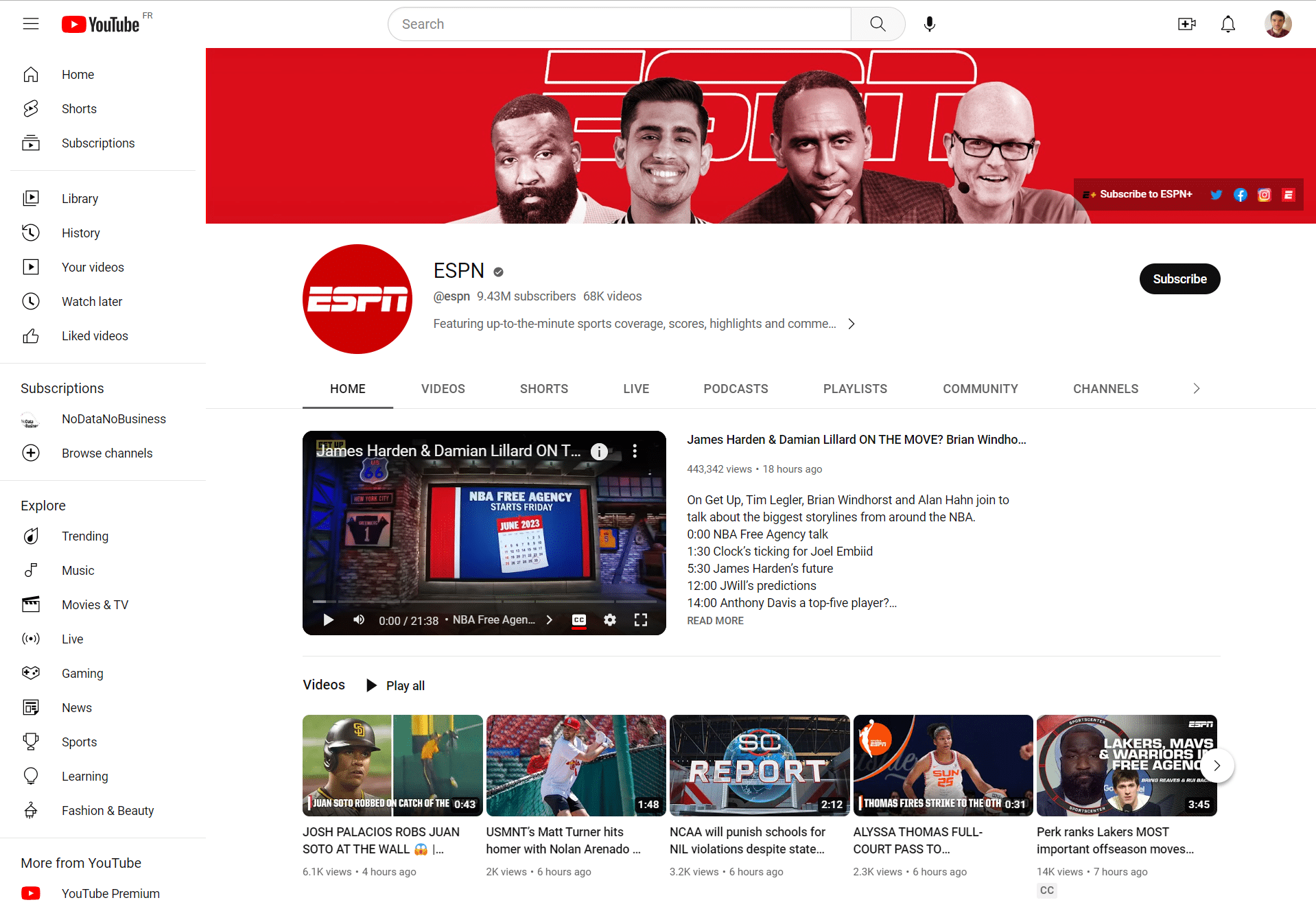Open Alyssa Thomas video thumbnail
Screen dimensions: 1316x911
943,766
